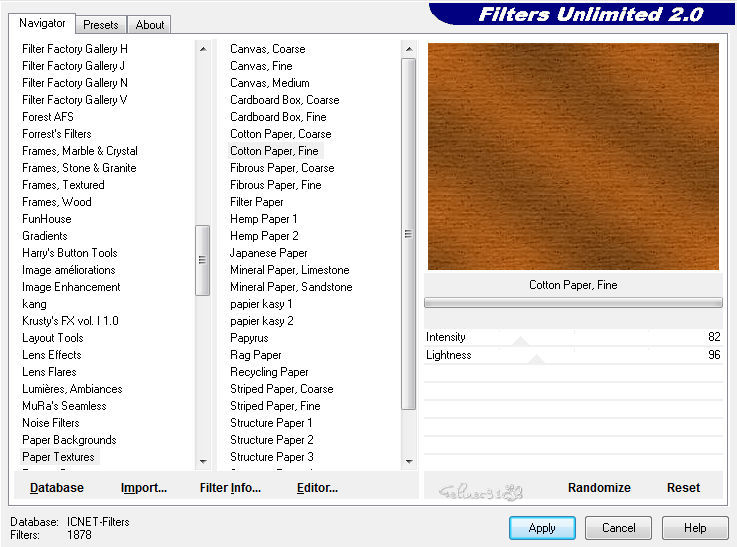Choose Canvas, Coarse filter
The height and width of the screenshot is (547, 737).
coord(268,49)
